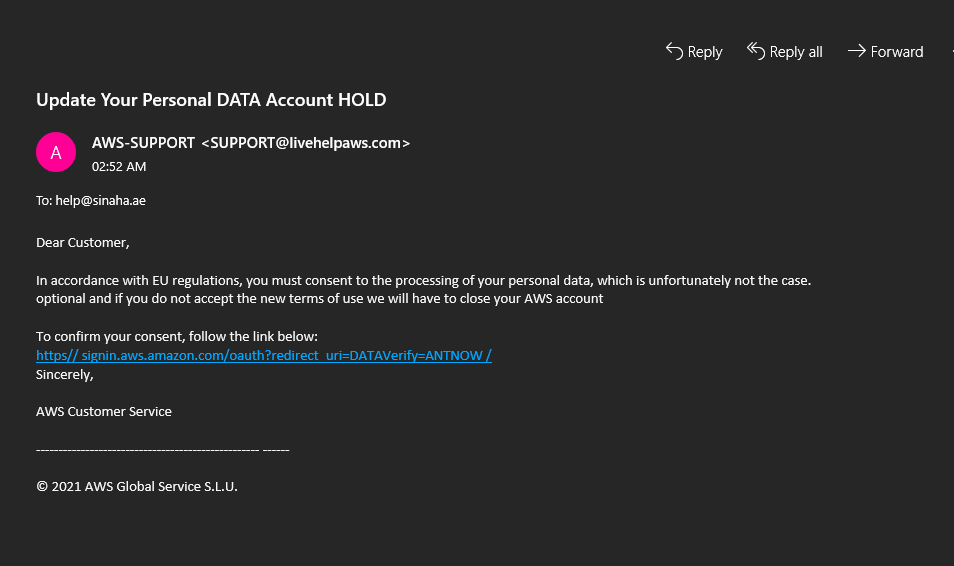The height and width of the screenshot is (566, 954).
Task: Click the 02:52 AM timestamp
Action: pos(119,167)
